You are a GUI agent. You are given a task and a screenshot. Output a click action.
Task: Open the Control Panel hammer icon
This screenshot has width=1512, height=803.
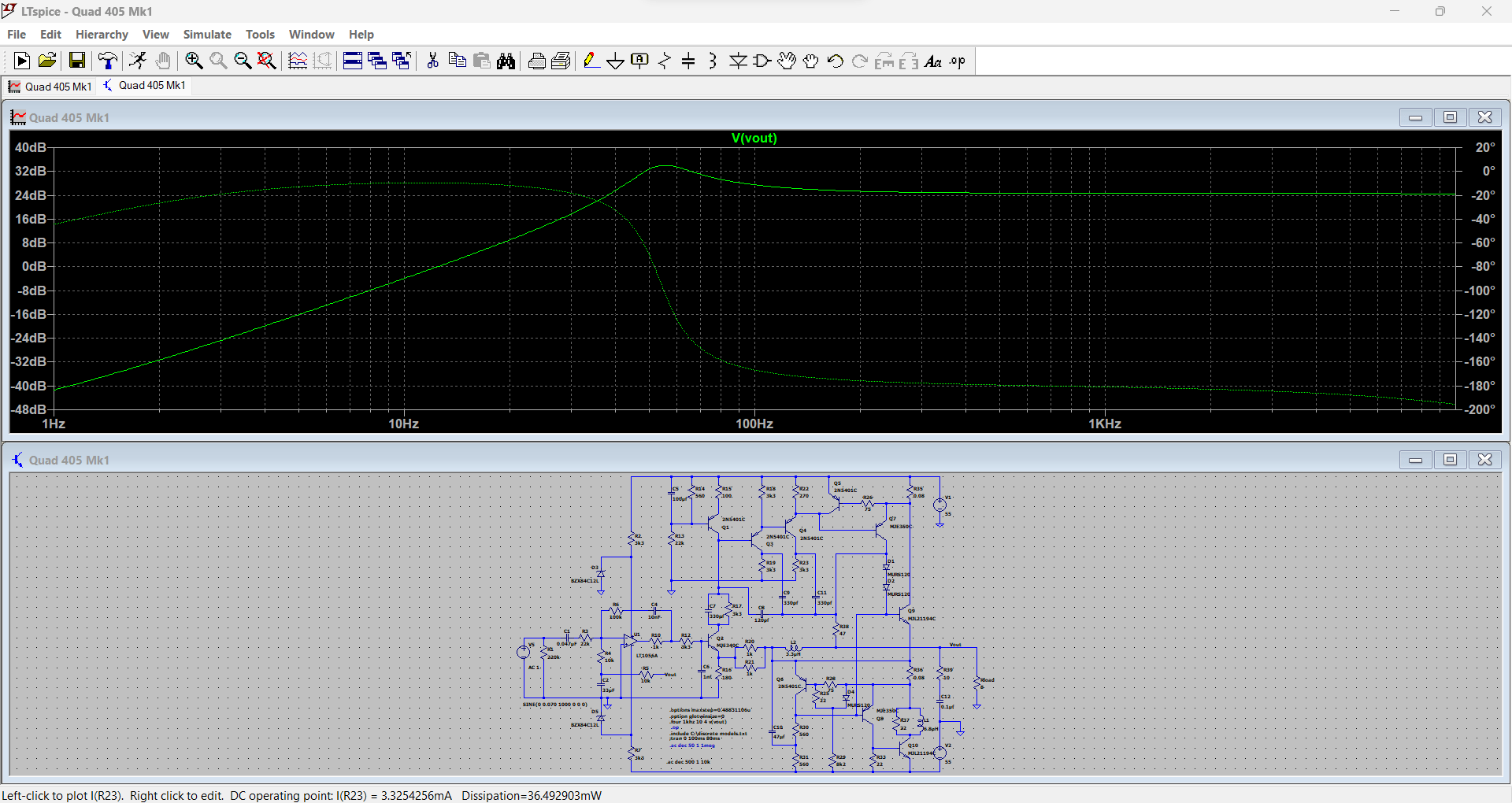(x=108, y=61)
